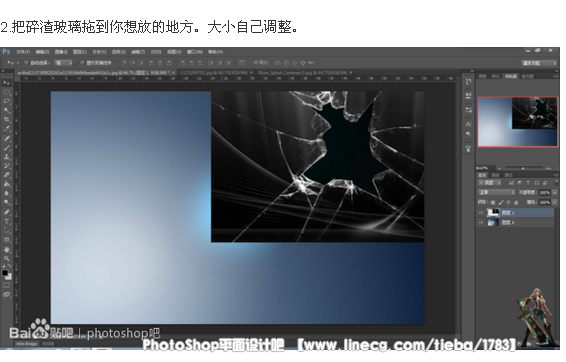Select the Hand tool

point(6,249)
